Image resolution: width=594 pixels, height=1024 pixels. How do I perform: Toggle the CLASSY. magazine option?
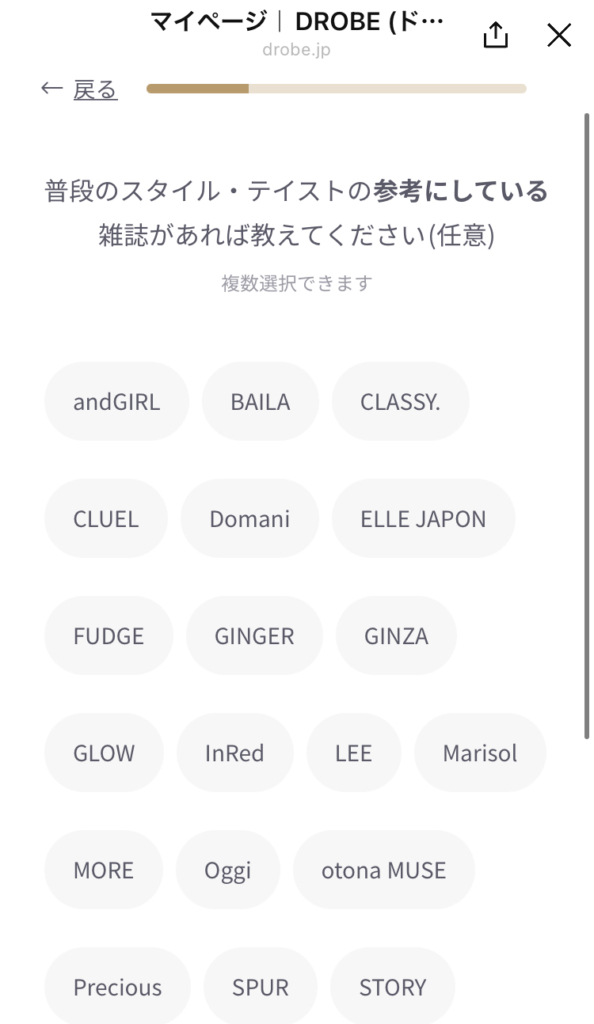click(400, 401)
